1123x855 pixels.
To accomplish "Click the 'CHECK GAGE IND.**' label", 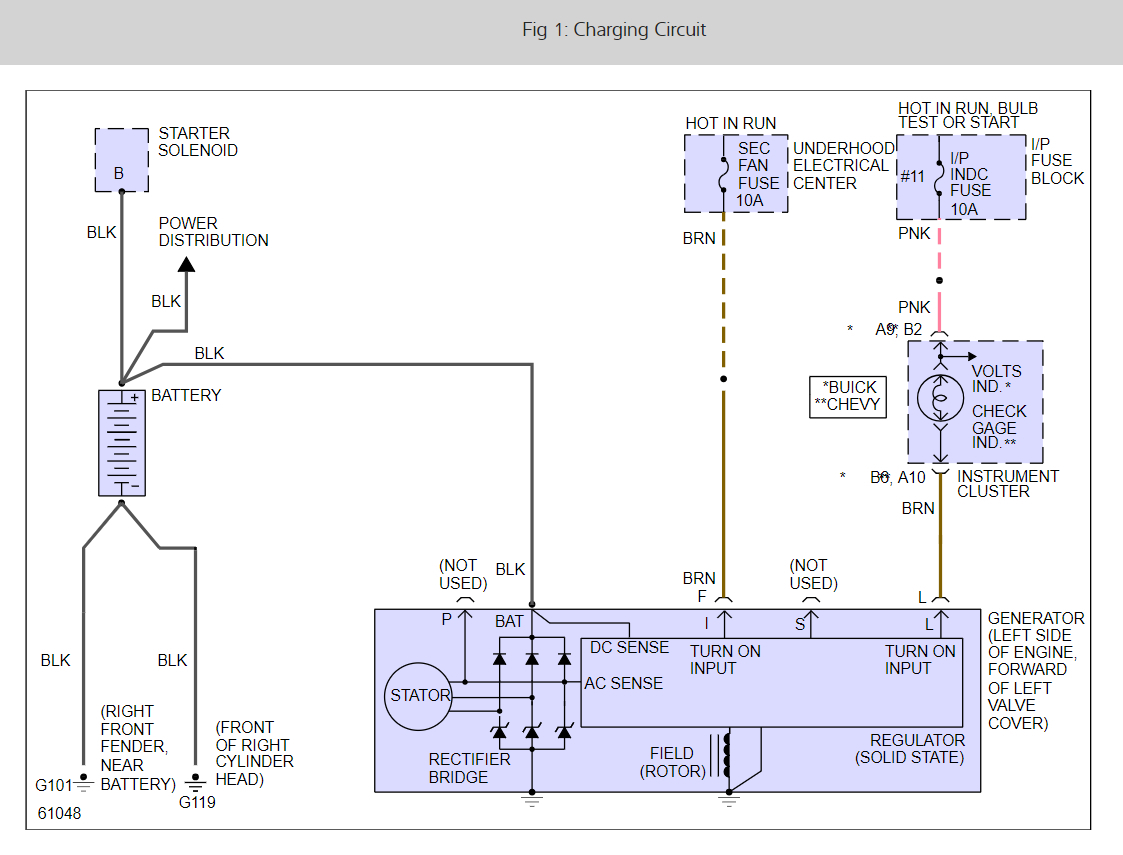I will pyautogui.click(x=999, y=427).
